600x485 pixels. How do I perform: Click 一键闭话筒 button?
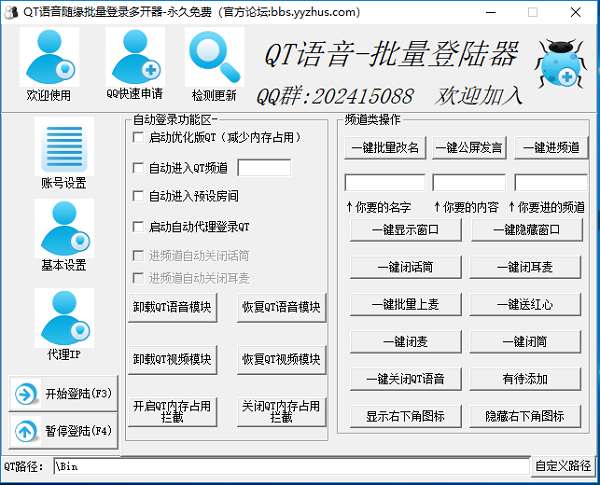point(406,267)
